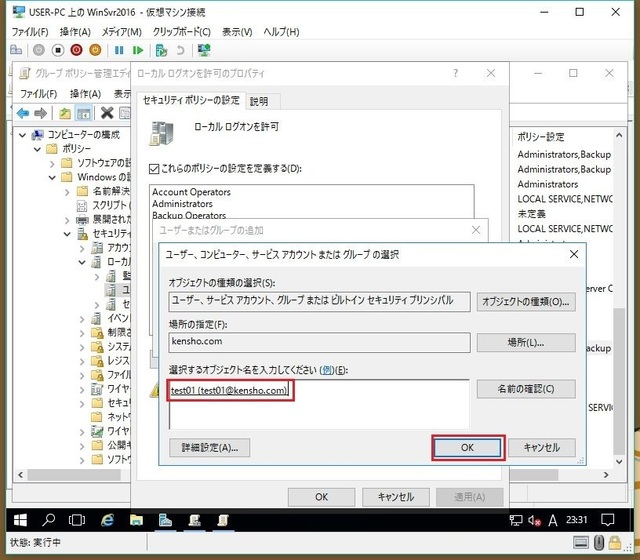Toggle 'これらのポリシーの設定を定義する' checkbox
This screenshot has width=640, height=560.
tap(154, 169)
